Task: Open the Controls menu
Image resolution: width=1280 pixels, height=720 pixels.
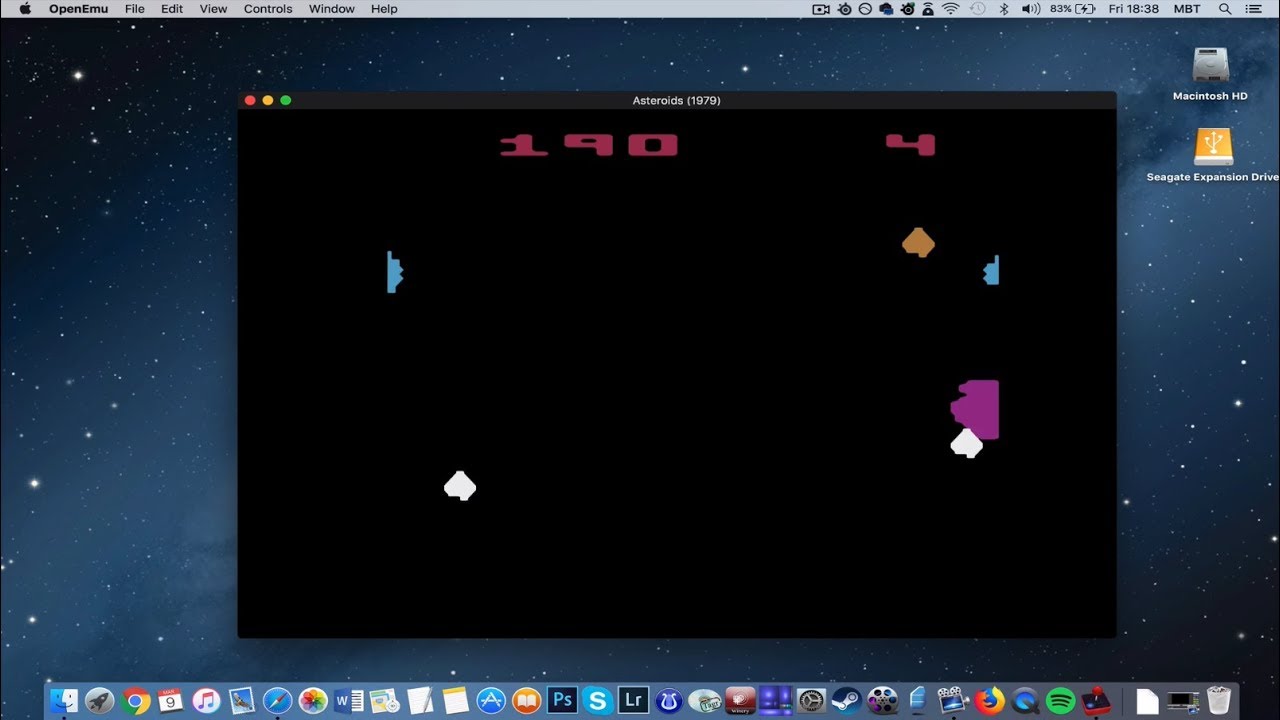Action: [268, 9]
